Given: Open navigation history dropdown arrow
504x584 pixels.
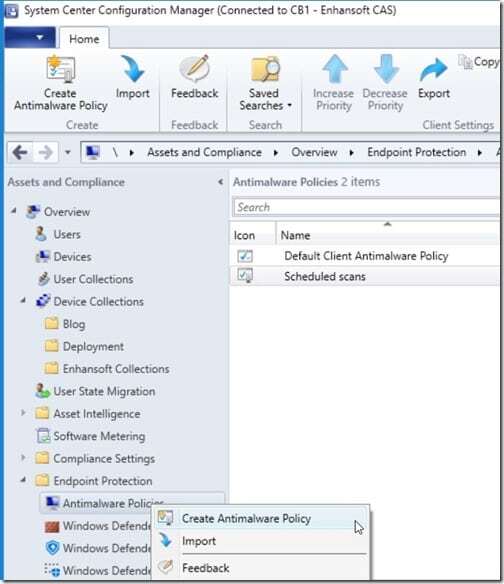Looking at the screenshot, I should [68, 152].
